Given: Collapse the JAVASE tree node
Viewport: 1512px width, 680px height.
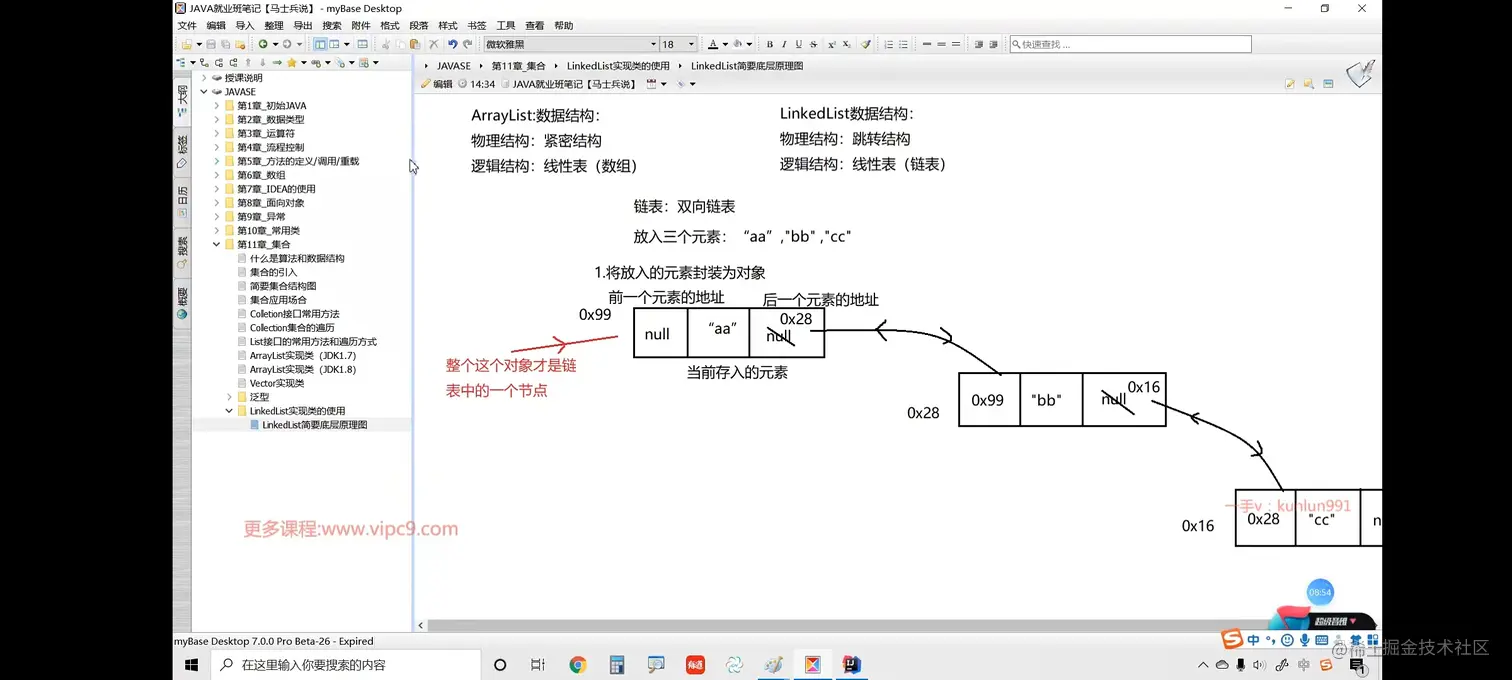Looking at the screenshot, I should tap(204, 91).
